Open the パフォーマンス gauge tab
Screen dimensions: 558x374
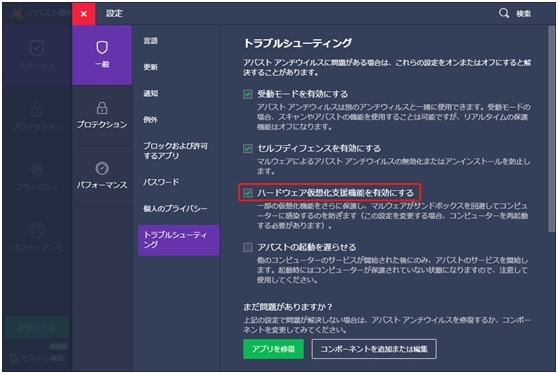click(102, 175)
